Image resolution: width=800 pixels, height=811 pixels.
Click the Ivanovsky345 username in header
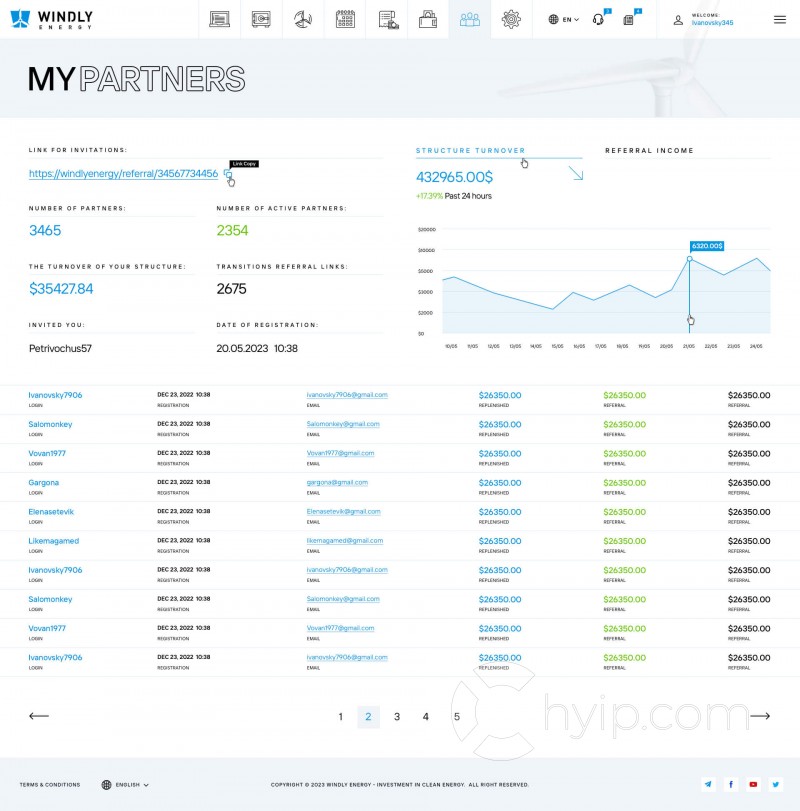712,23
